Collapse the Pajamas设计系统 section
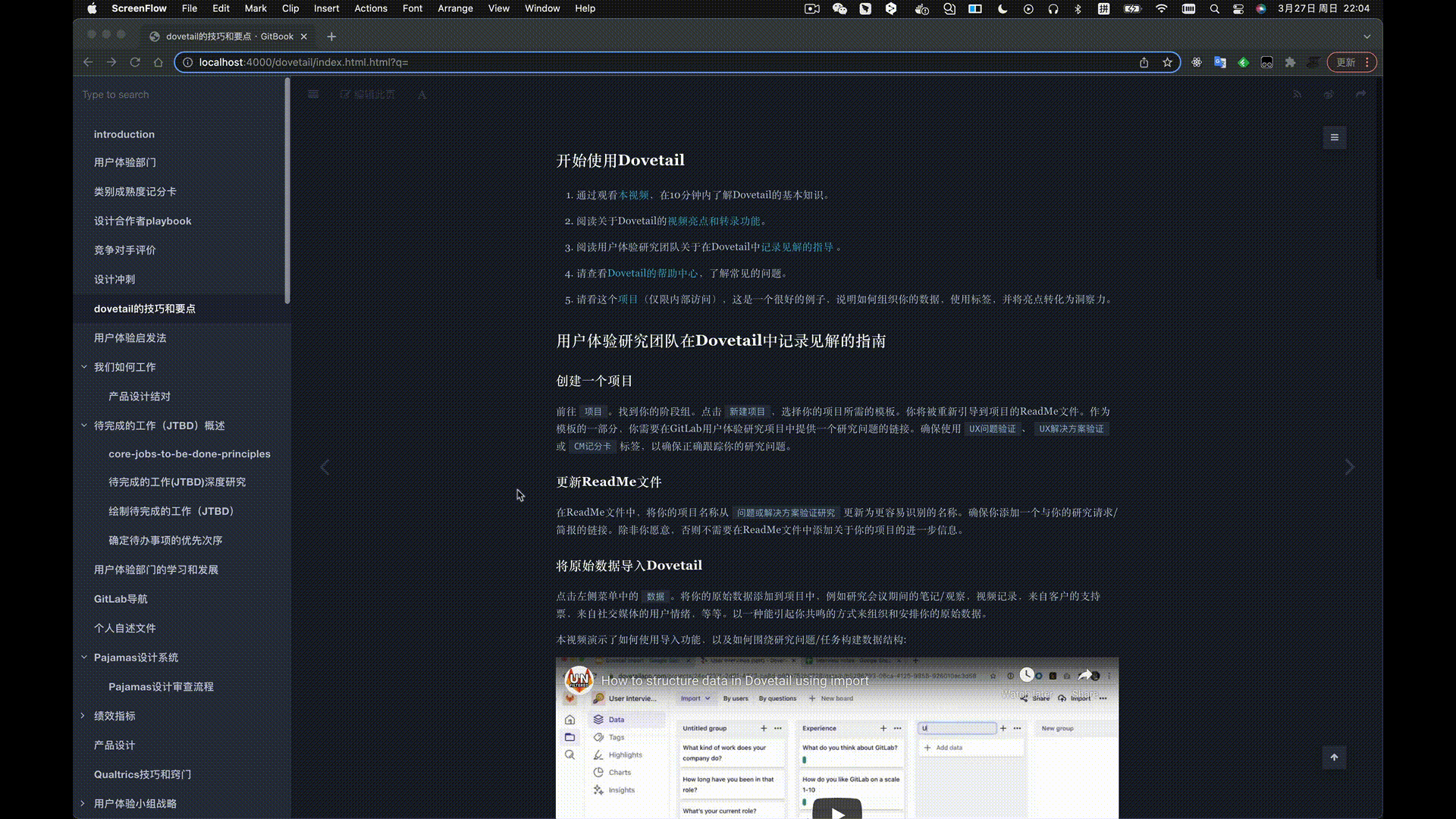The height and width of the screenshot is (819, 1456). [x=84, y=657]
